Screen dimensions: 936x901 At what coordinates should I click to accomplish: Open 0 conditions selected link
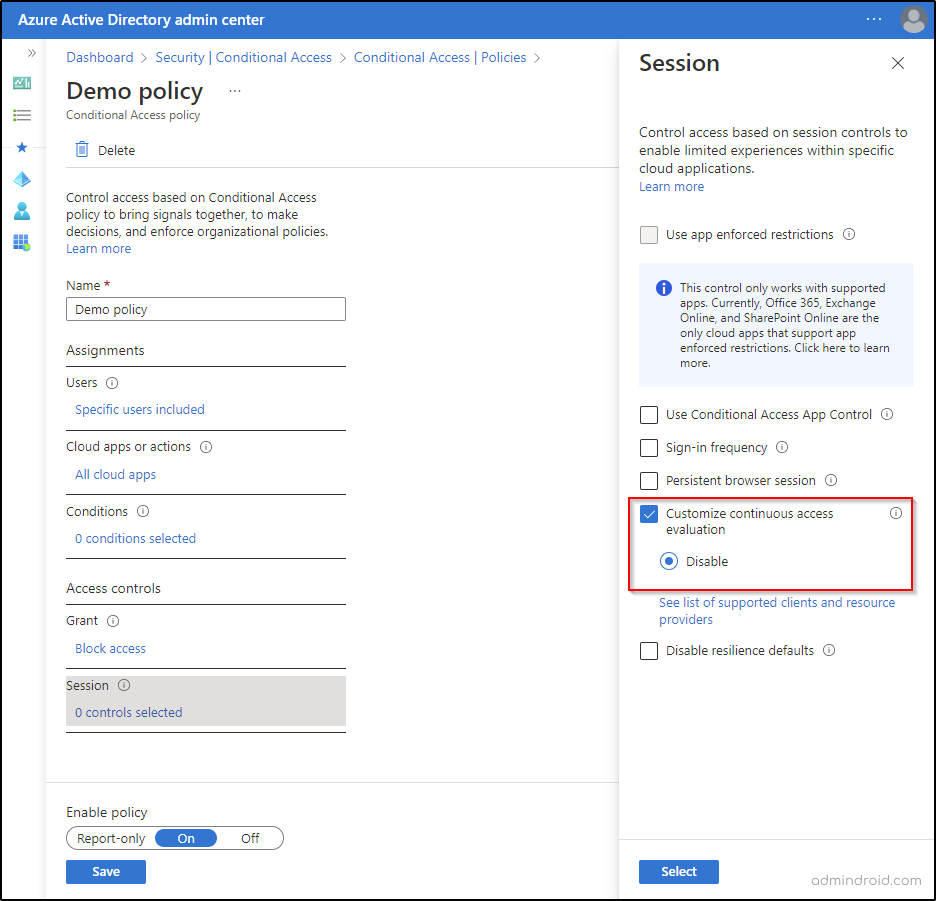(136, 539)
